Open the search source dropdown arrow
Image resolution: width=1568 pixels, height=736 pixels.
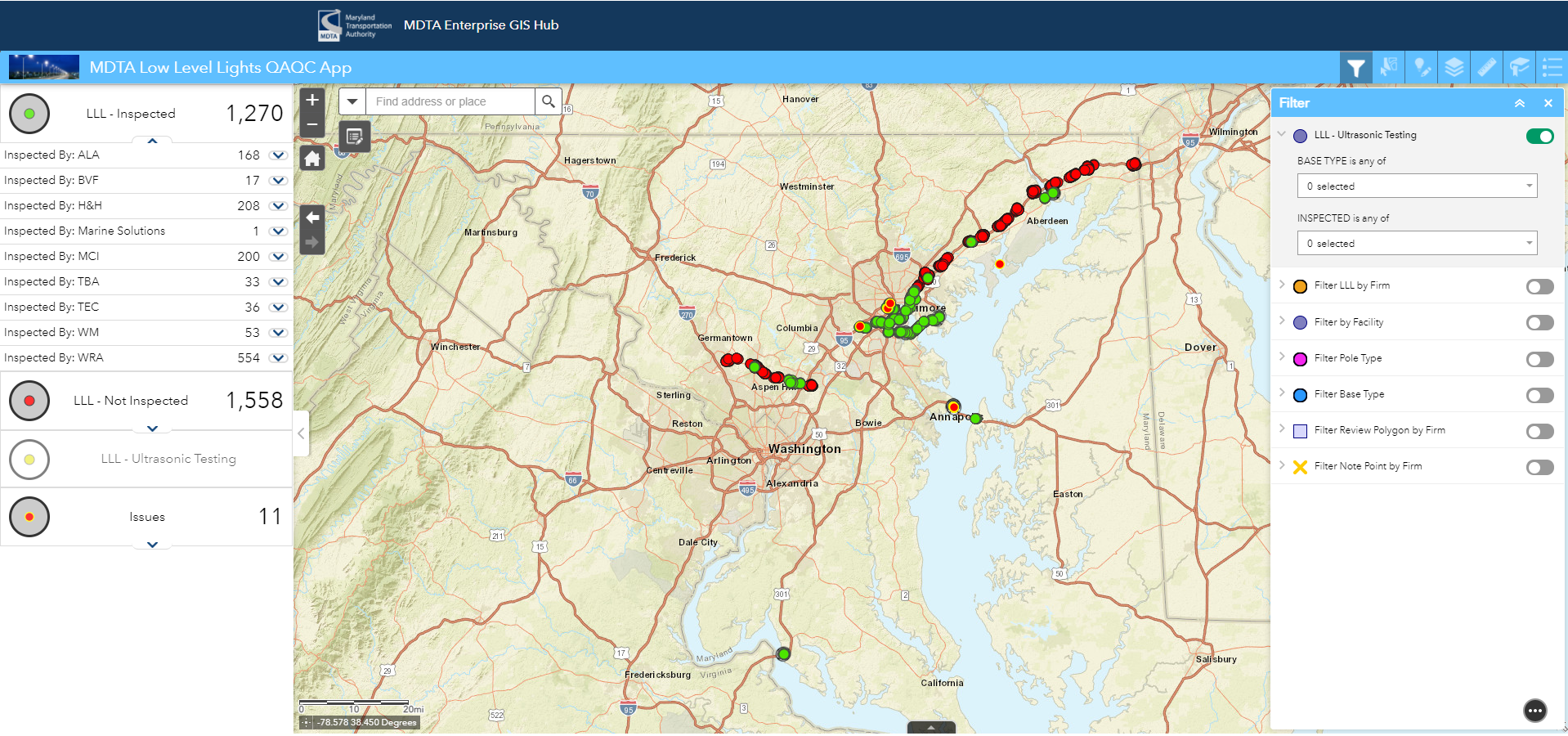[x=352, y=101]
